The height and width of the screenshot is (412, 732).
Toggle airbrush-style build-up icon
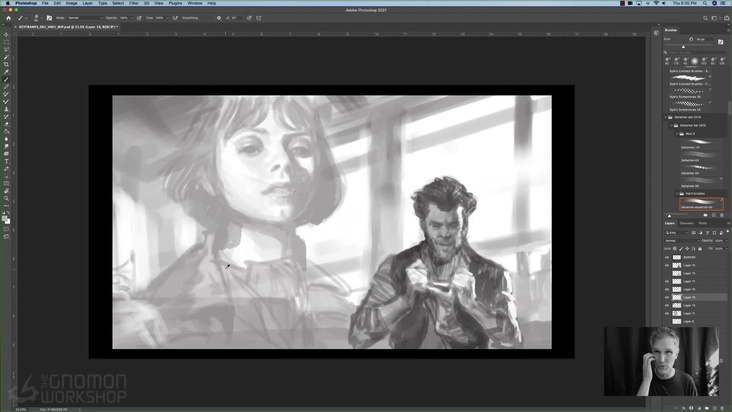176,18
